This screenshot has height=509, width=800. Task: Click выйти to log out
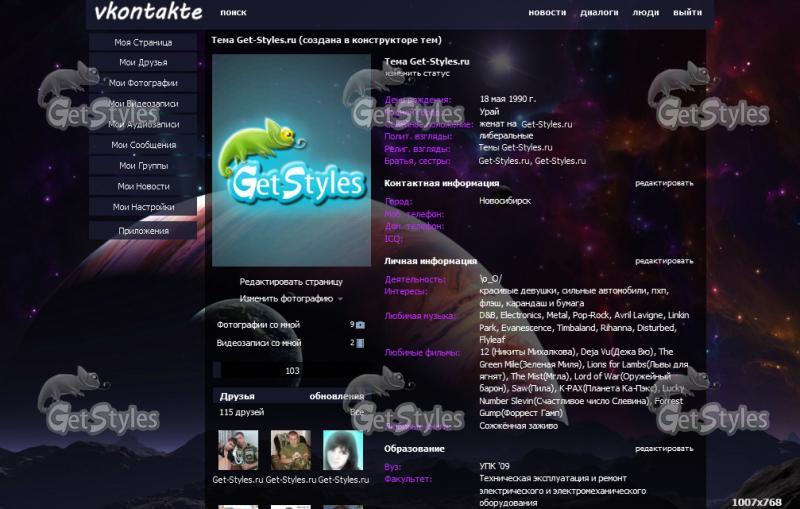687,13
